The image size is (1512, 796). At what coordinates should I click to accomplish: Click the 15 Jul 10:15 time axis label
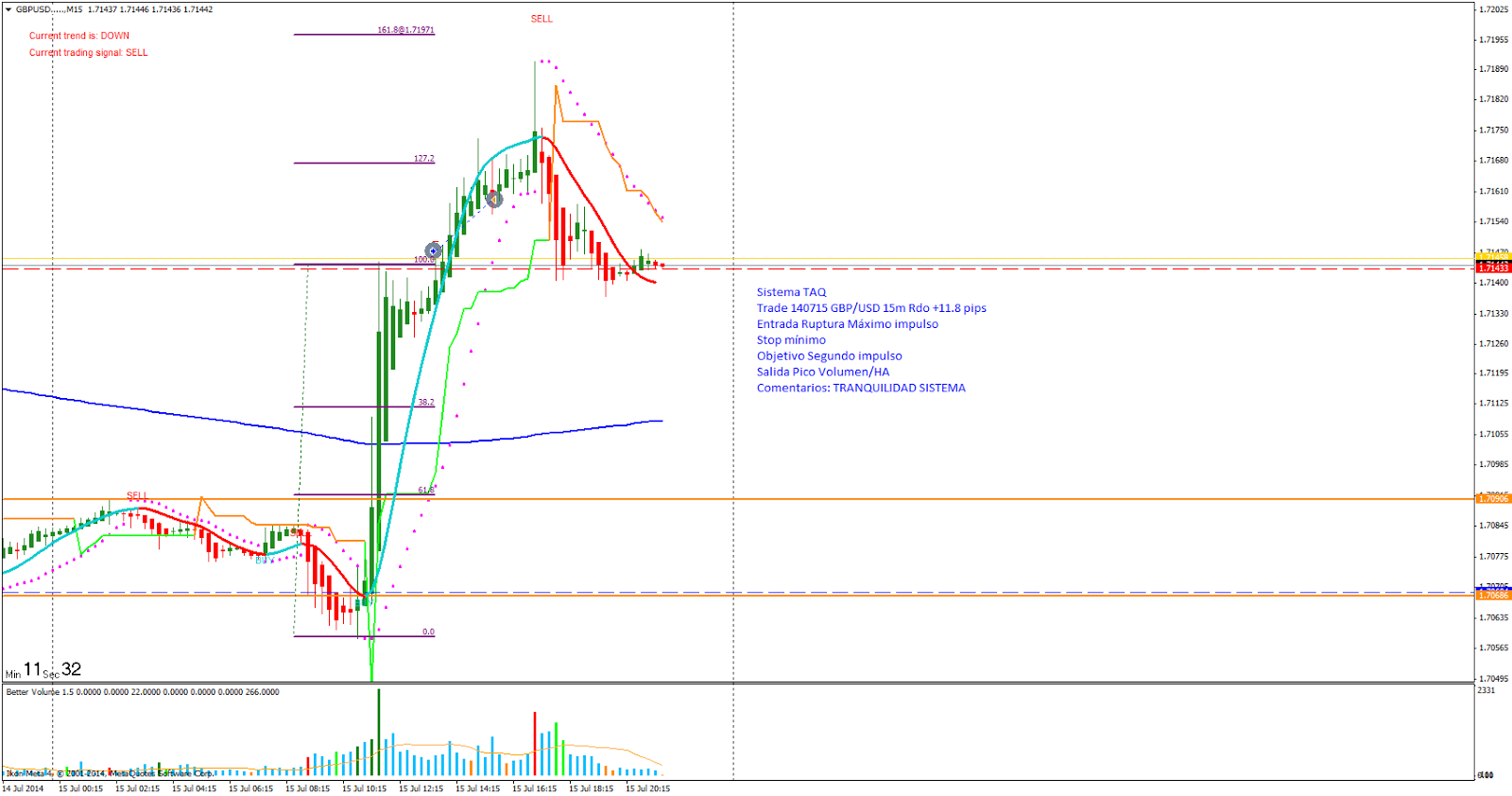pyautogui.click(x=364, y=788)
